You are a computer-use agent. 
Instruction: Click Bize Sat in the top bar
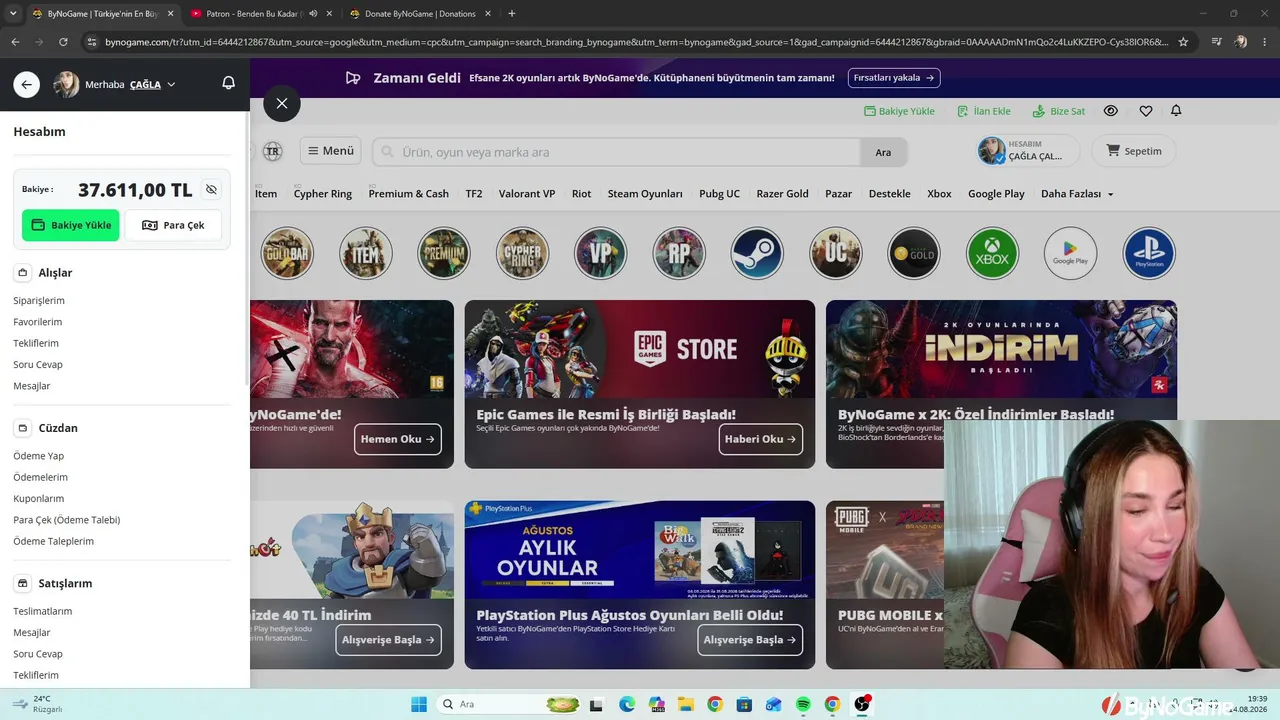pos(1059,111)
